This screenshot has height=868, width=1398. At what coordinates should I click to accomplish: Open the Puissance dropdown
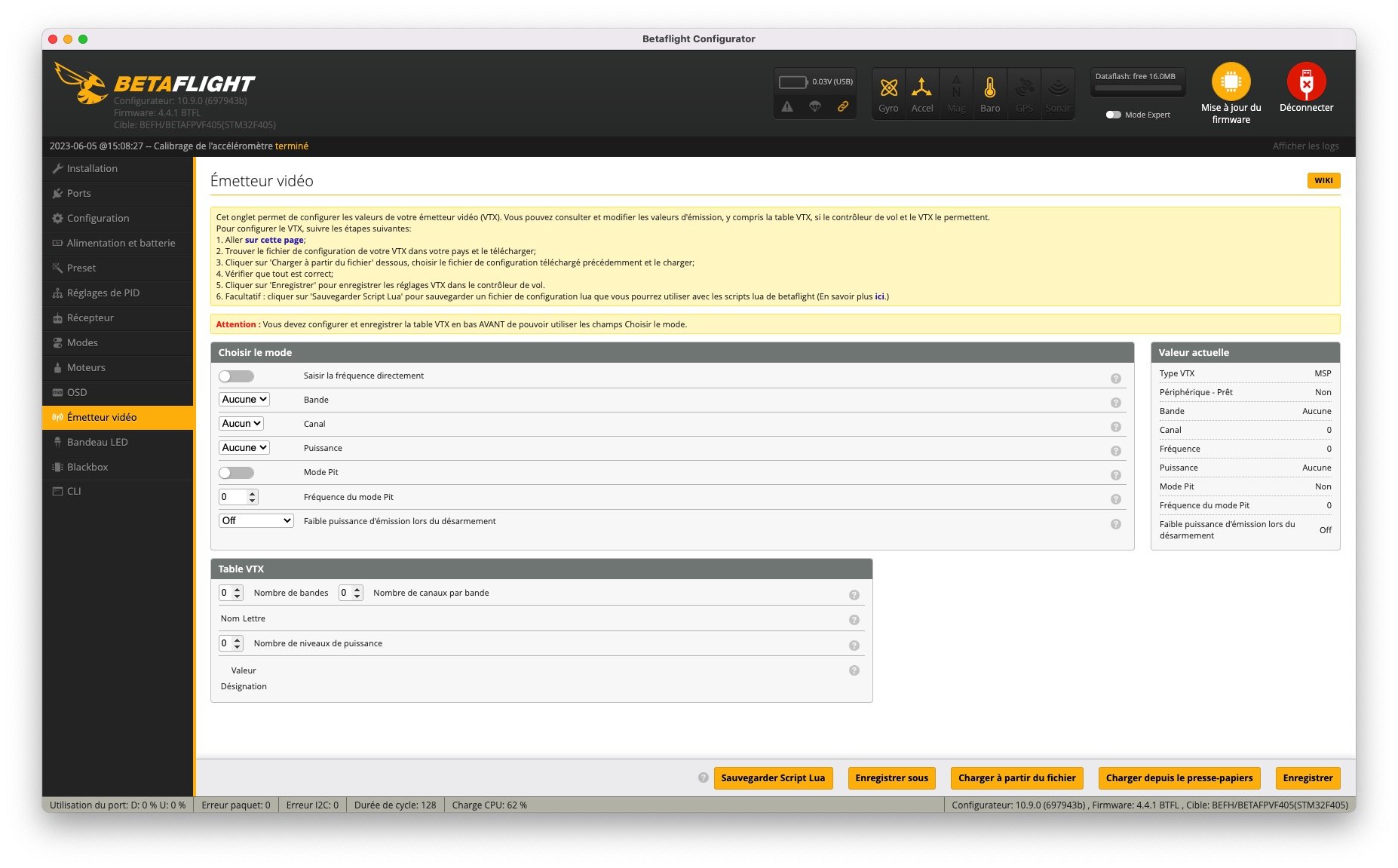click(x=244, y=448)
